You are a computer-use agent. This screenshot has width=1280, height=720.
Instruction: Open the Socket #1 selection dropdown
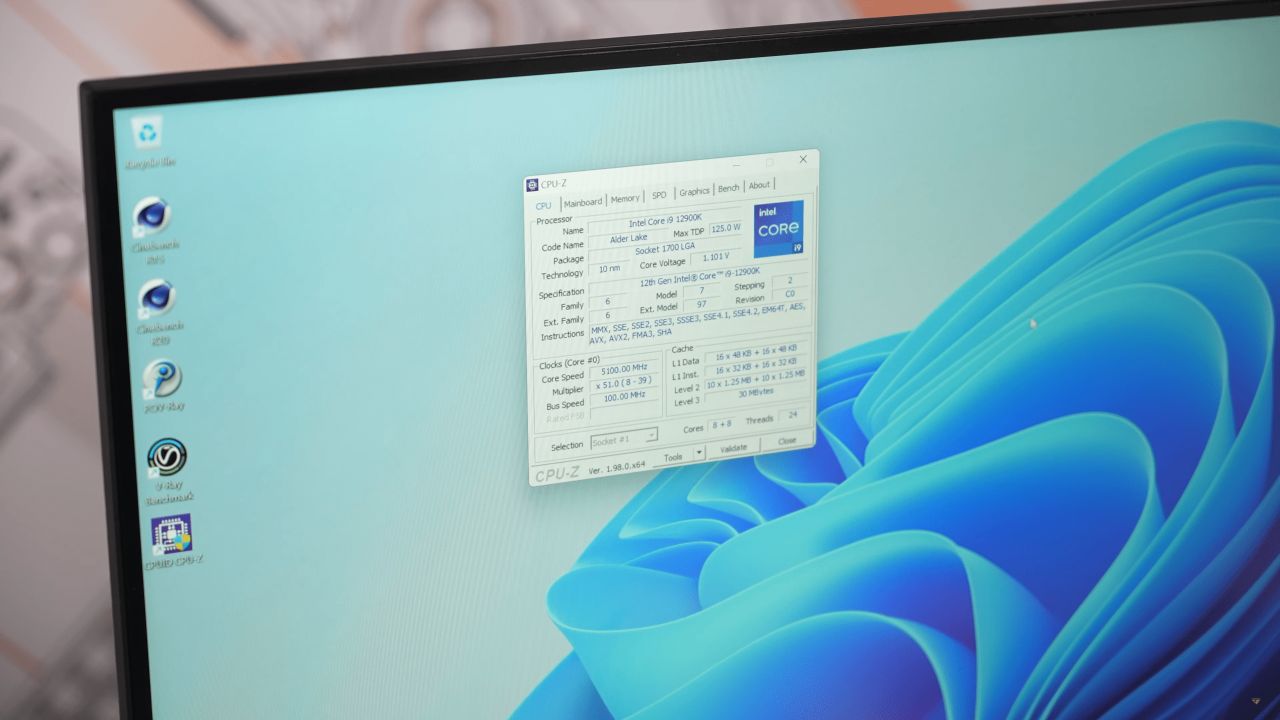pyautogui.click(x=624, y=439)
